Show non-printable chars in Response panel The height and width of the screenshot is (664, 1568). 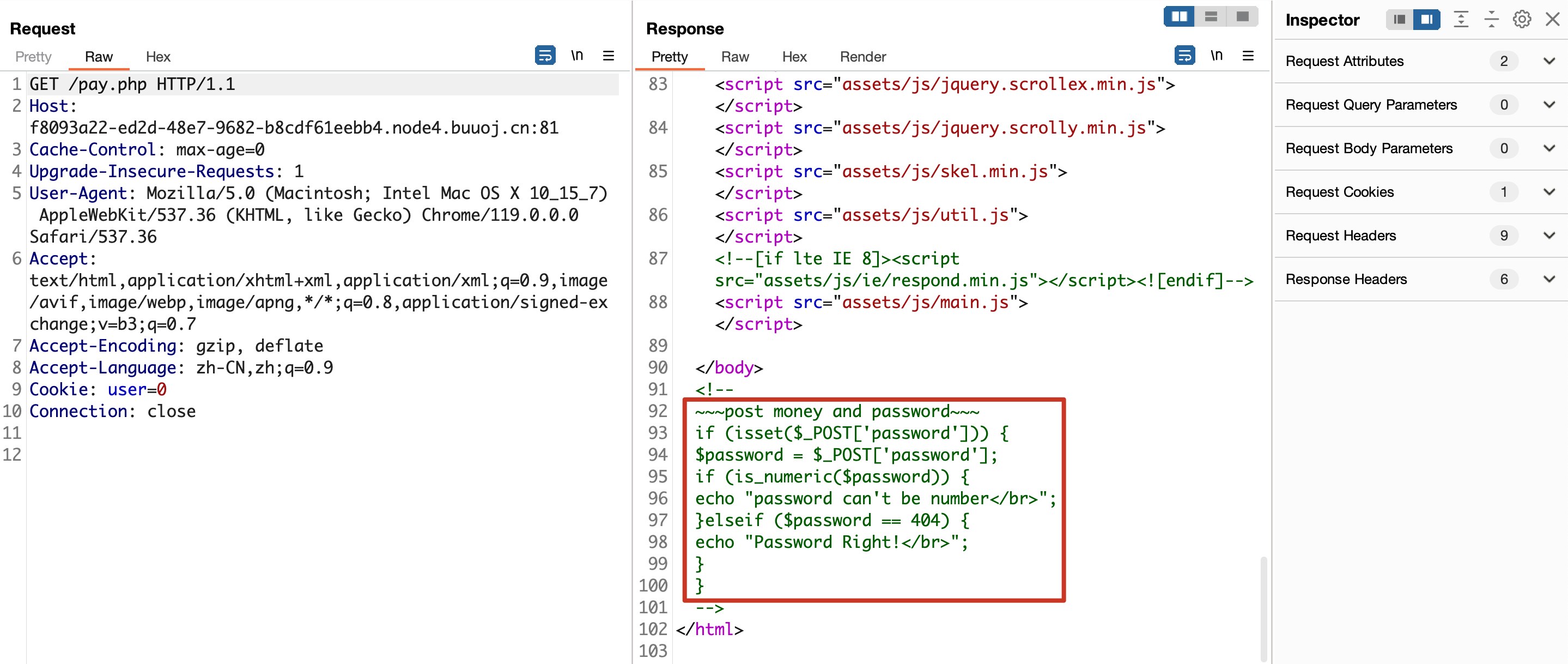(1216, 56)
